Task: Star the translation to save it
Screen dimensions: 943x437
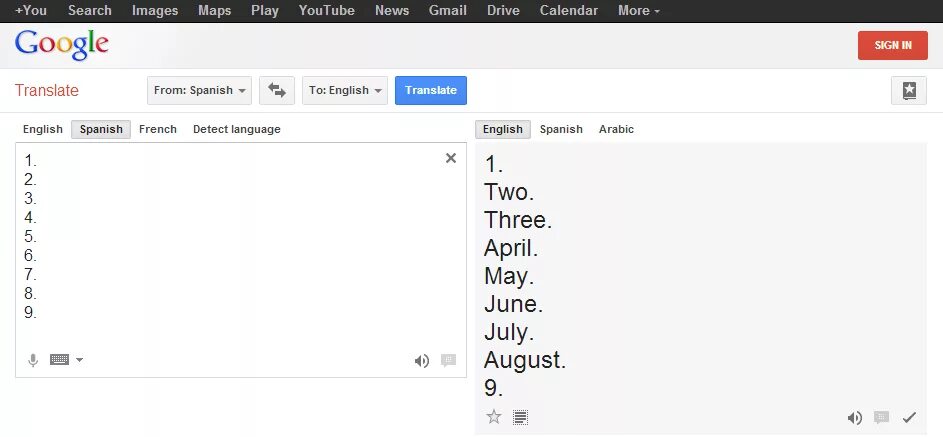Action: pos(494,417)
